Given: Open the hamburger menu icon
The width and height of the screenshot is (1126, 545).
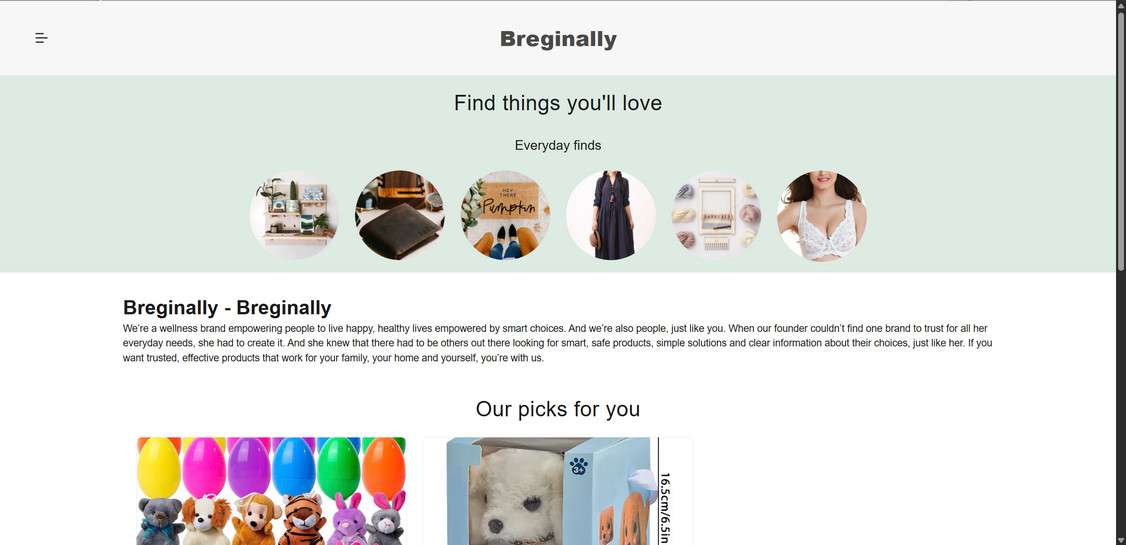Looking at the screenshot, I should 42,38.
